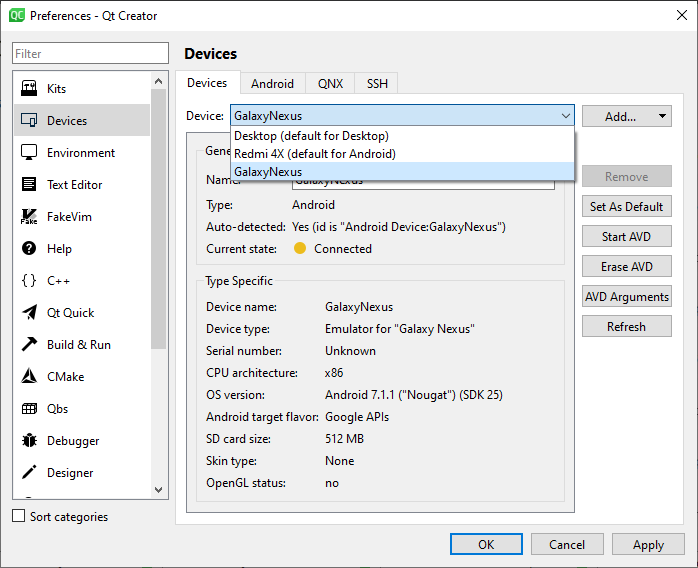Click the yellow Connected state indicator
The image size is (698, 568).
300,248
